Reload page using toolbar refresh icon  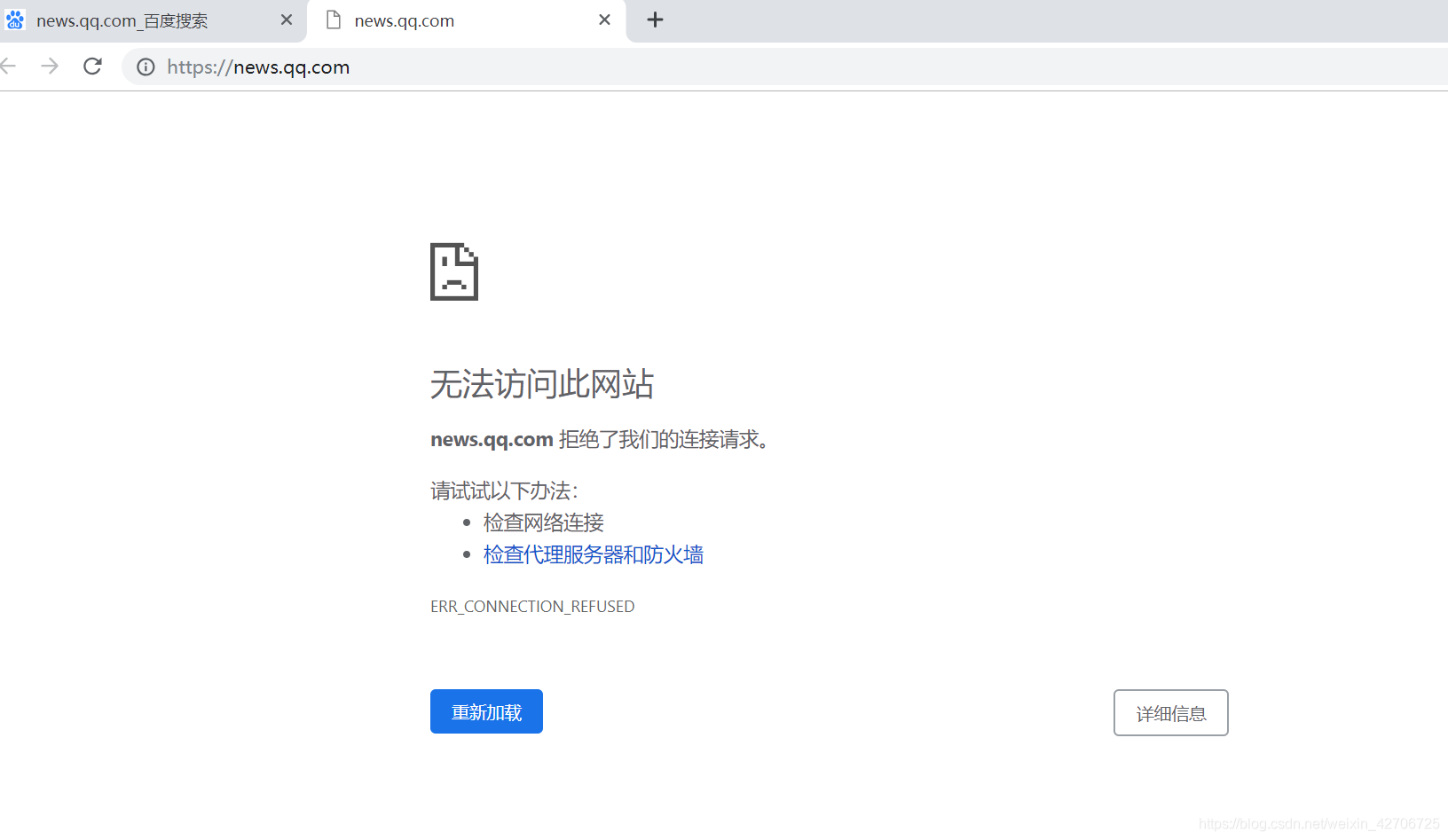[92, 66]
